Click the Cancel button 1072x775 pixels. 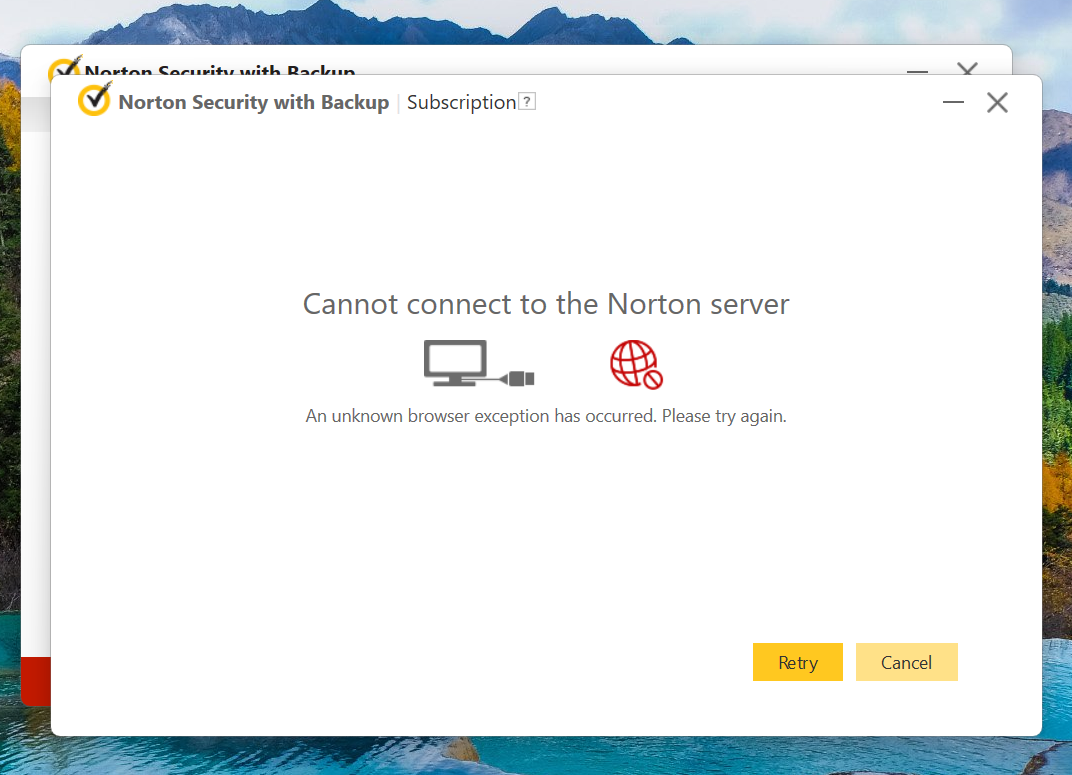[906, 662]
